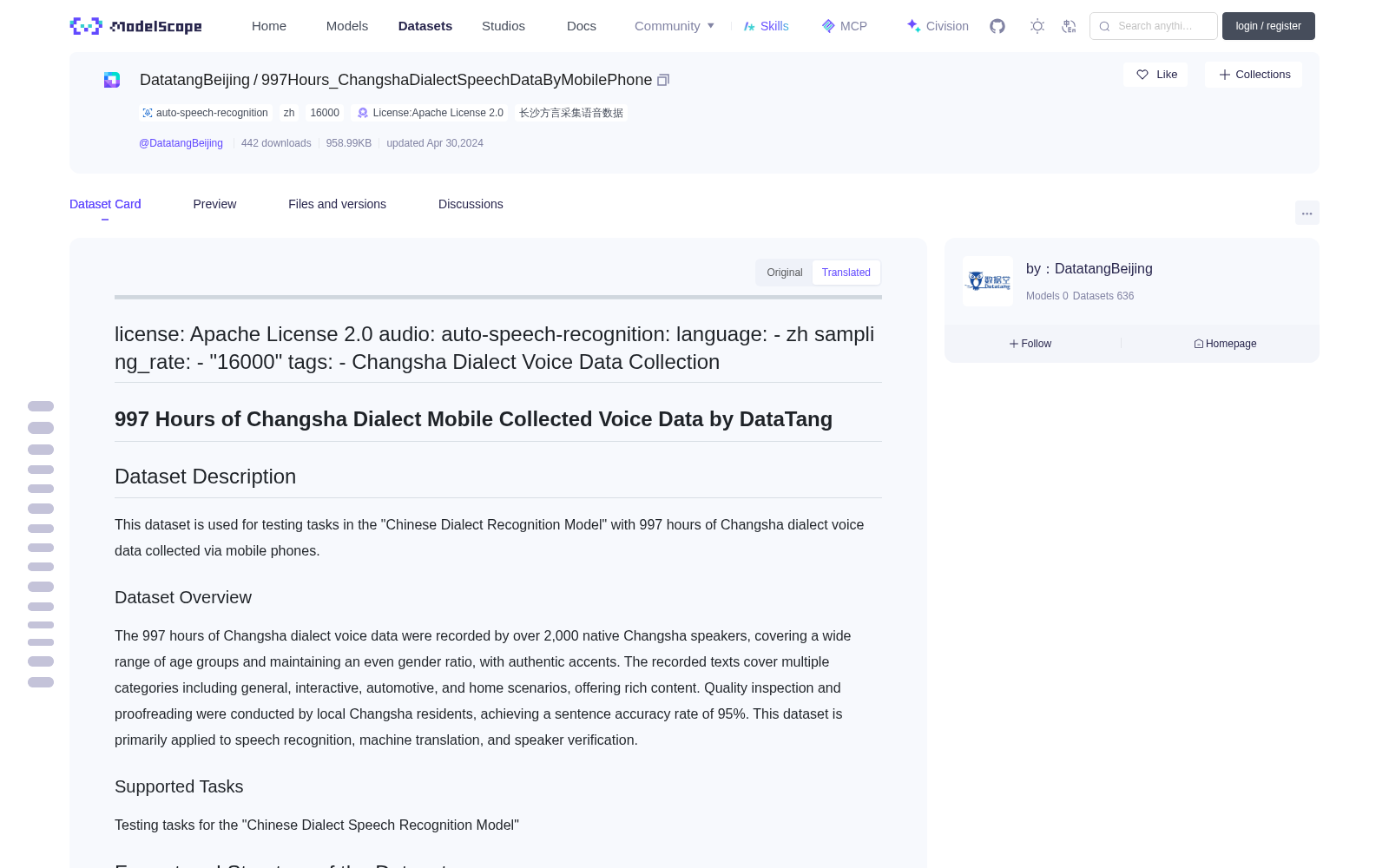Open Civision in the top navigation
1389x868 pixels.
pos(938,26)
